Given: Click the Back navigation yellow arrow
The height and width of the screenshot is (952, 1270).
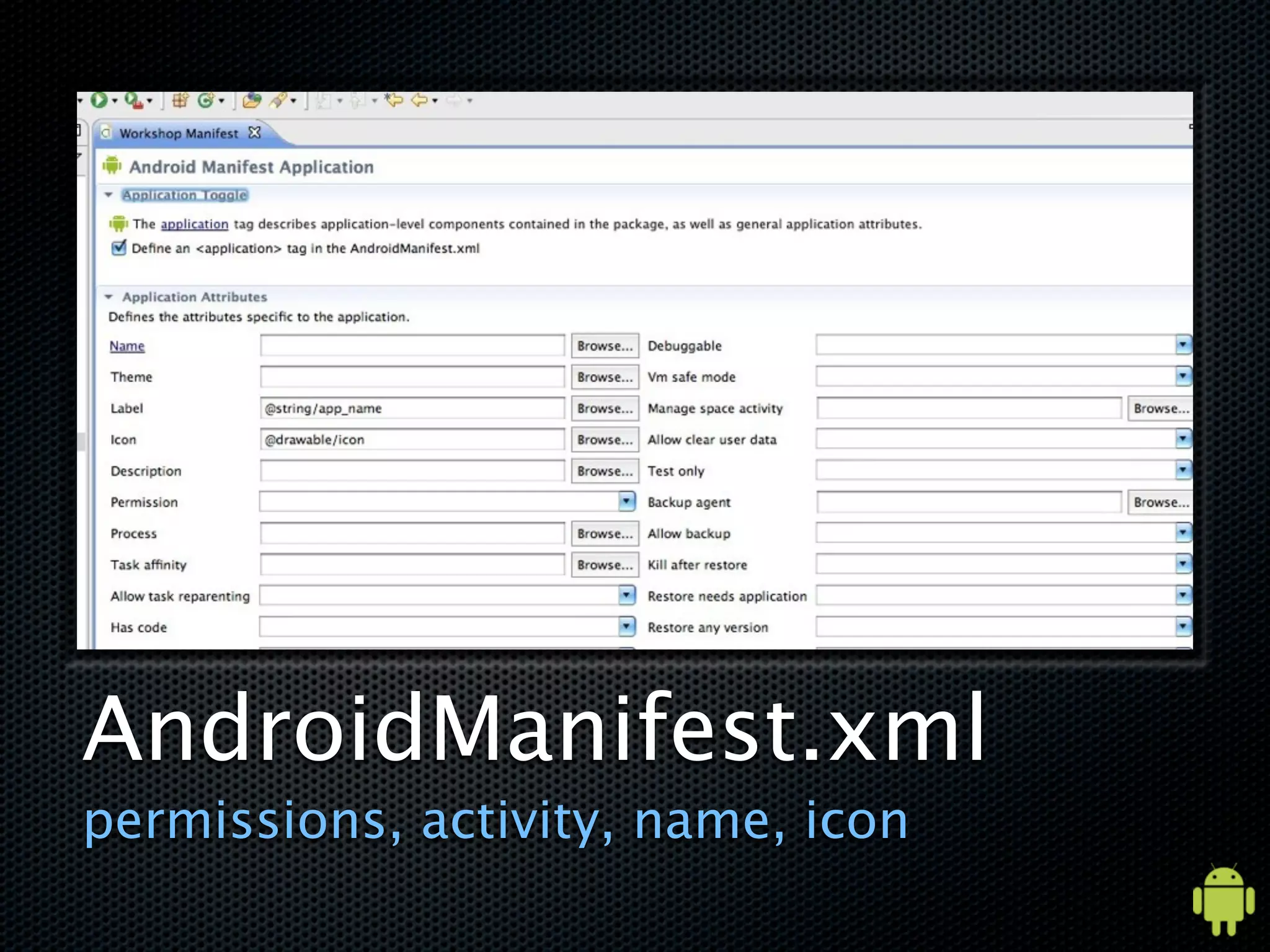Looking at the screenshot, I should 420,100.
